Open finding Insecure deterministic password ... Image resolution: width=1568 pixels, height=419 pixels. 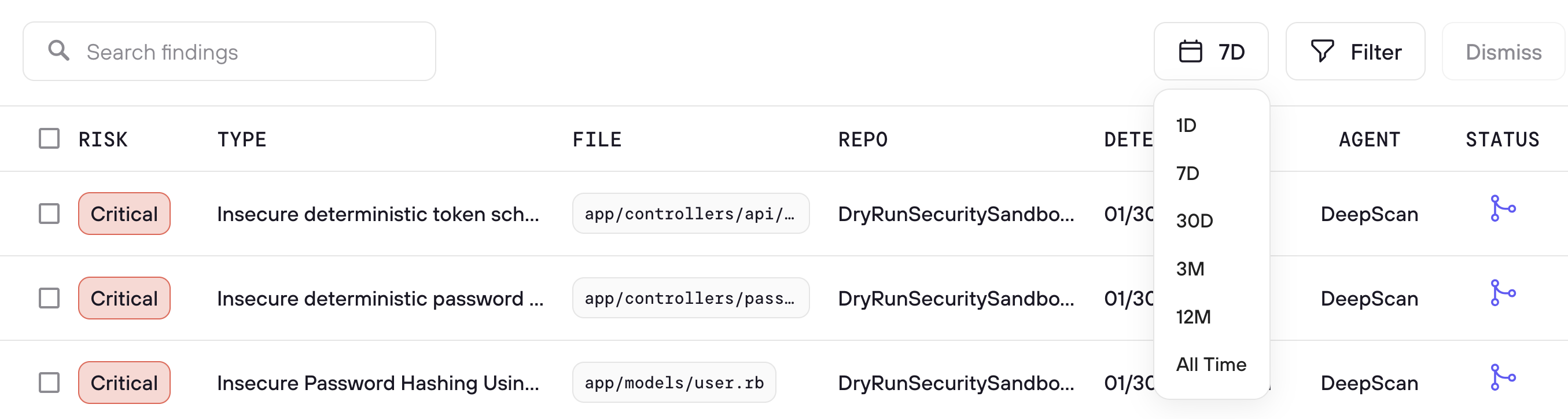click(381, 299)
